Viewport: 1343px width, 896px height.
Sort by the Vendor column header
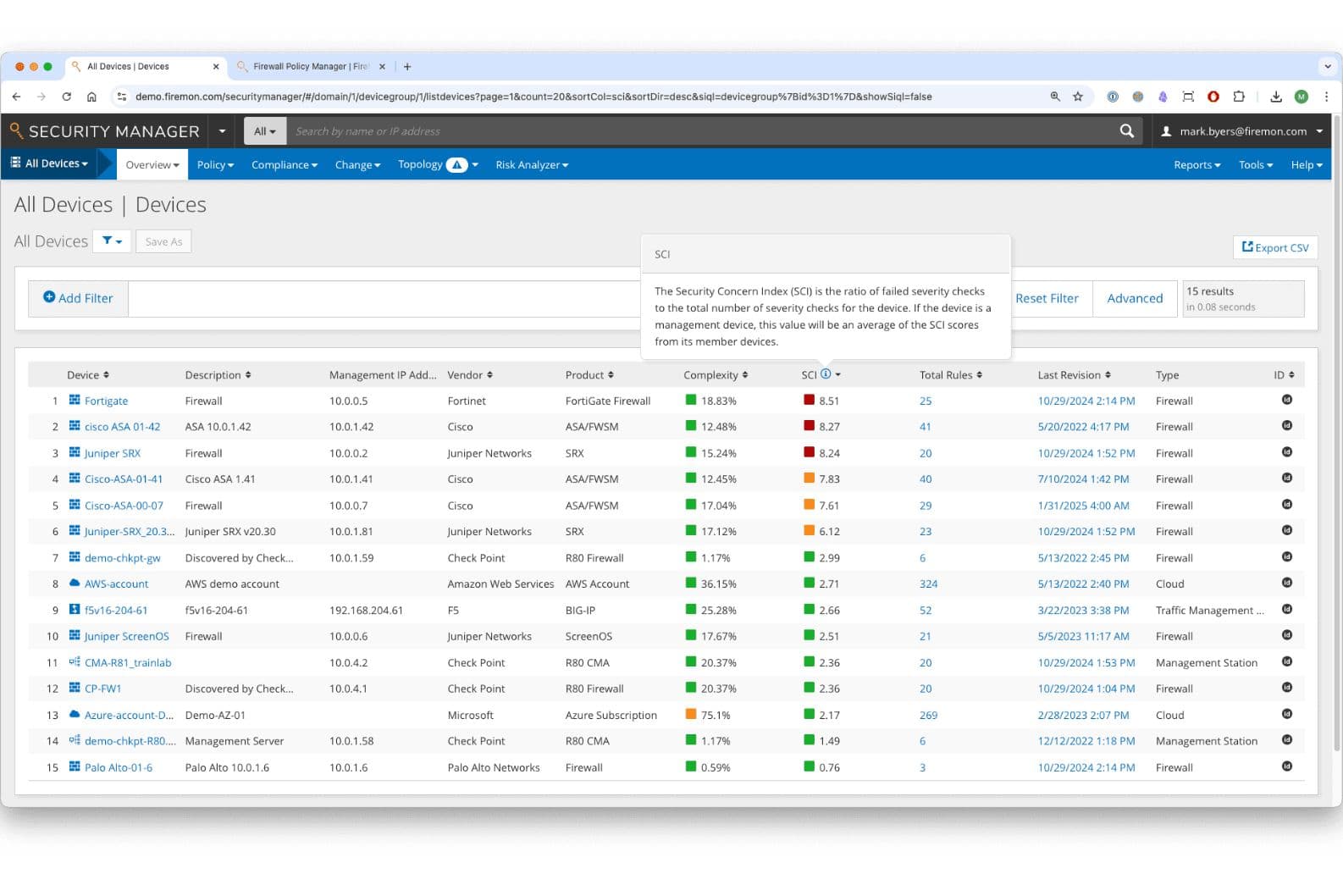tap(470, 375)
